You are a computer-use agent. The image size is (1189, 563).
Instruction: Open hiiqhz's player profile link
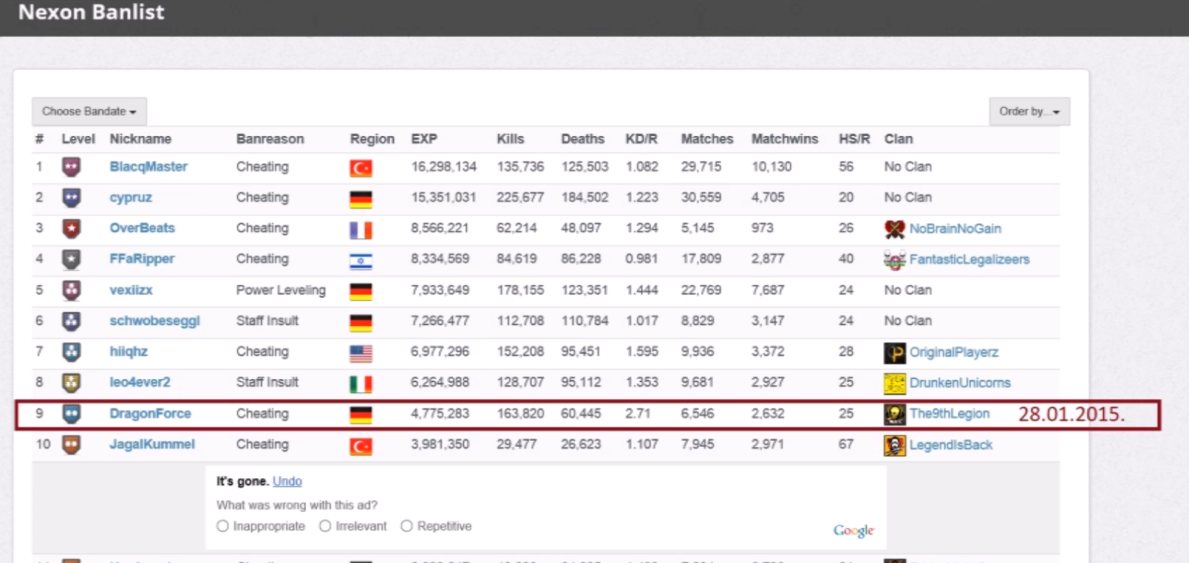[128, 352]
